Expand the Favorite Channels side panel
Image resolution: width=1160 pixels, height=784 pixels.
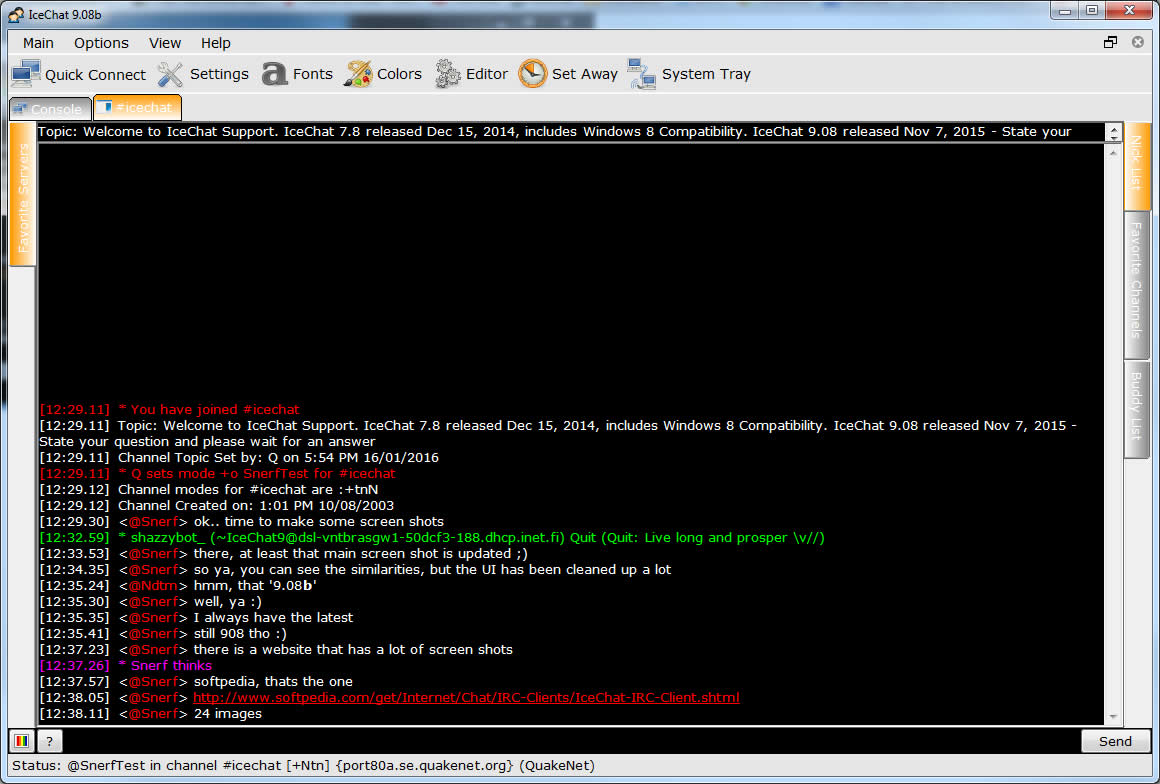point(1137,285)
